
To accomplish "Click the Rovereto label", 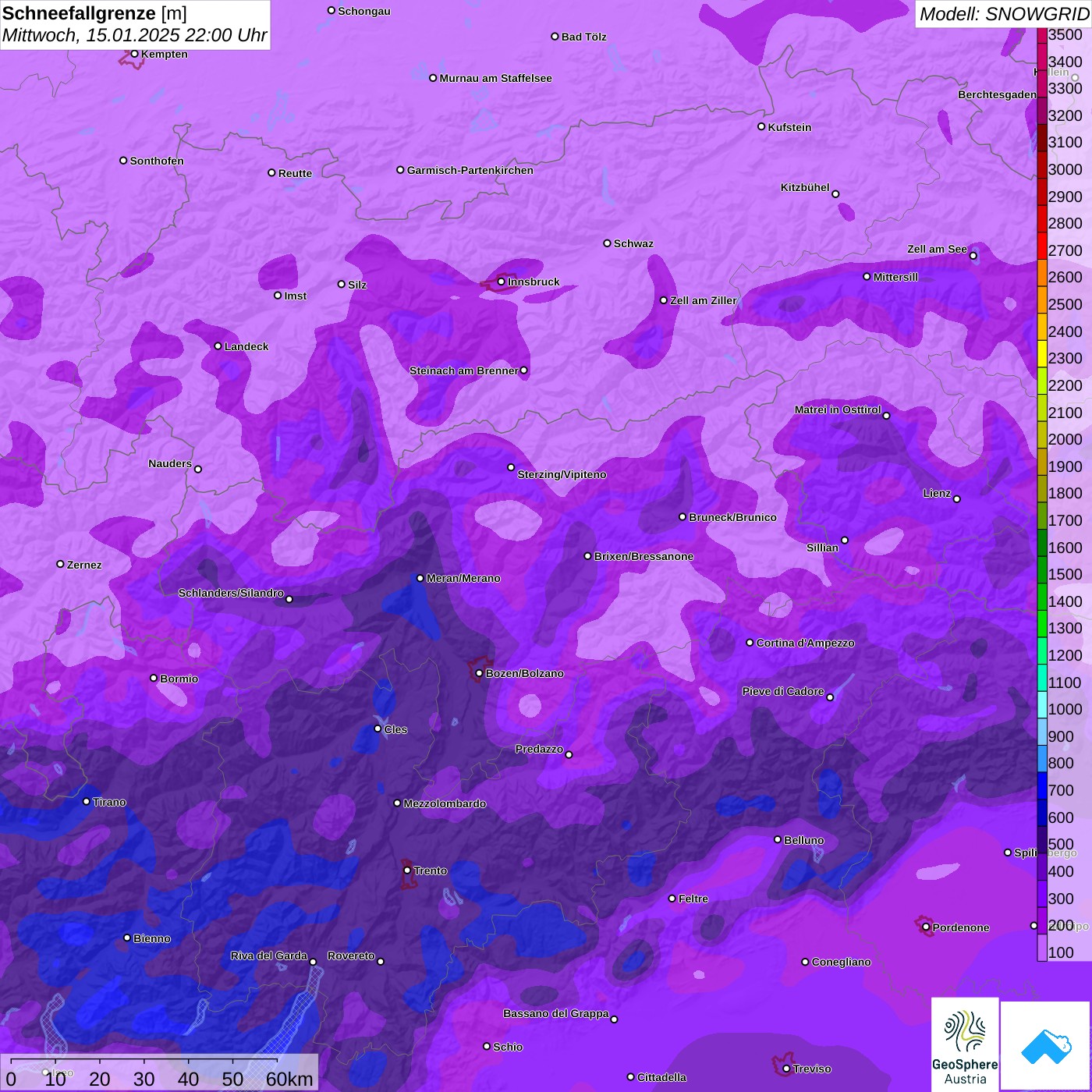I will (x=351, y=955).
